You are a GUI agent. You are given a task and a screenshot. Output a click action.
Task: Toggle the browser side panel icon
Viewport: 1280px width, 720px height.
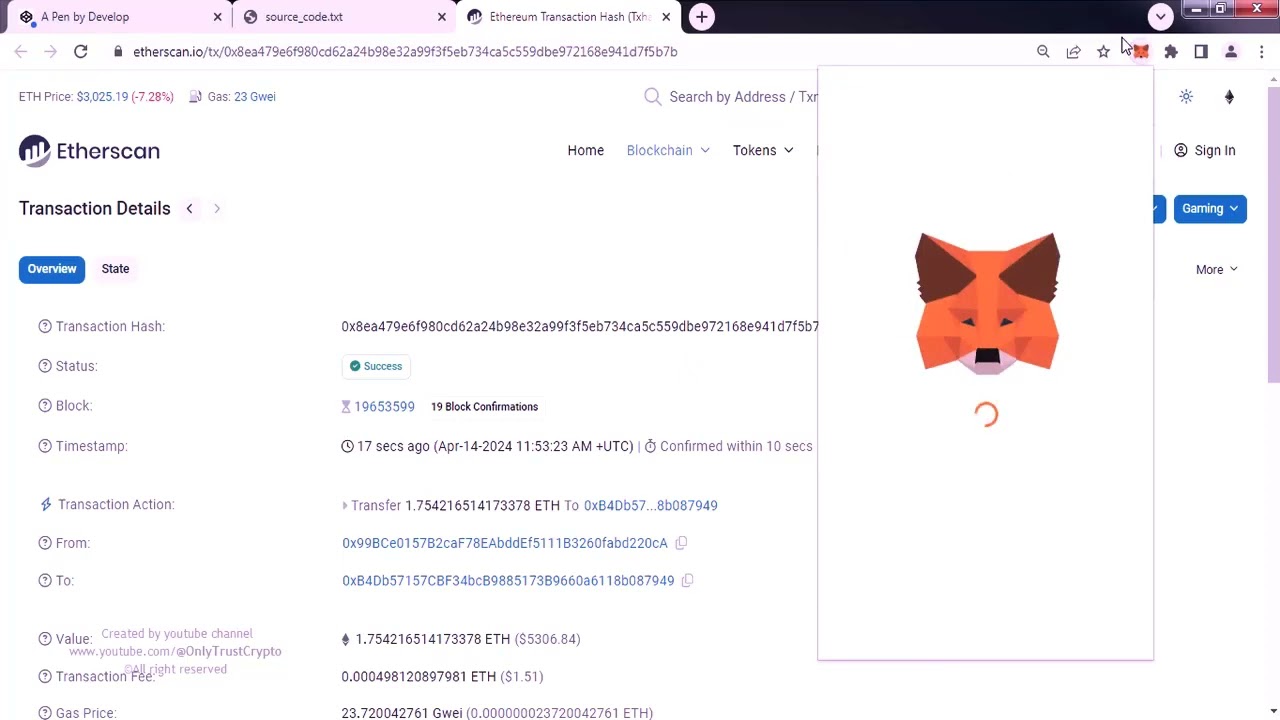(x=1201, y=51)
